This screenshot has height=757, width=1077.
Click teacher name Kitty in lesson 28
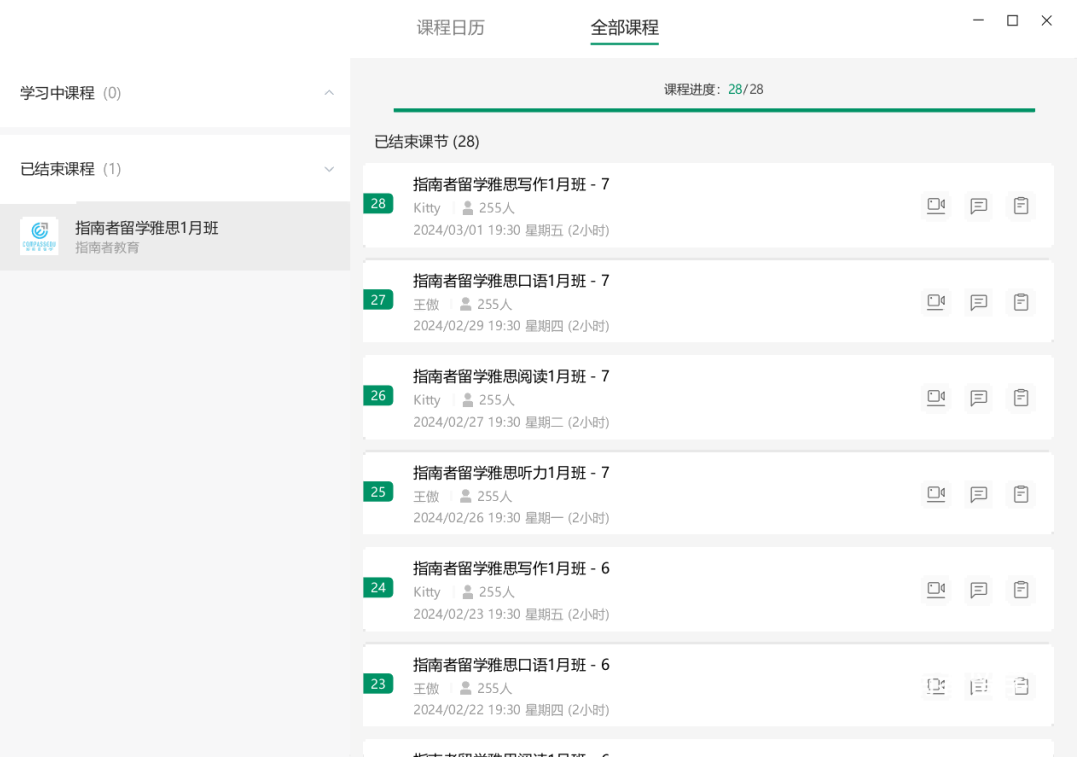pos(427,208)
